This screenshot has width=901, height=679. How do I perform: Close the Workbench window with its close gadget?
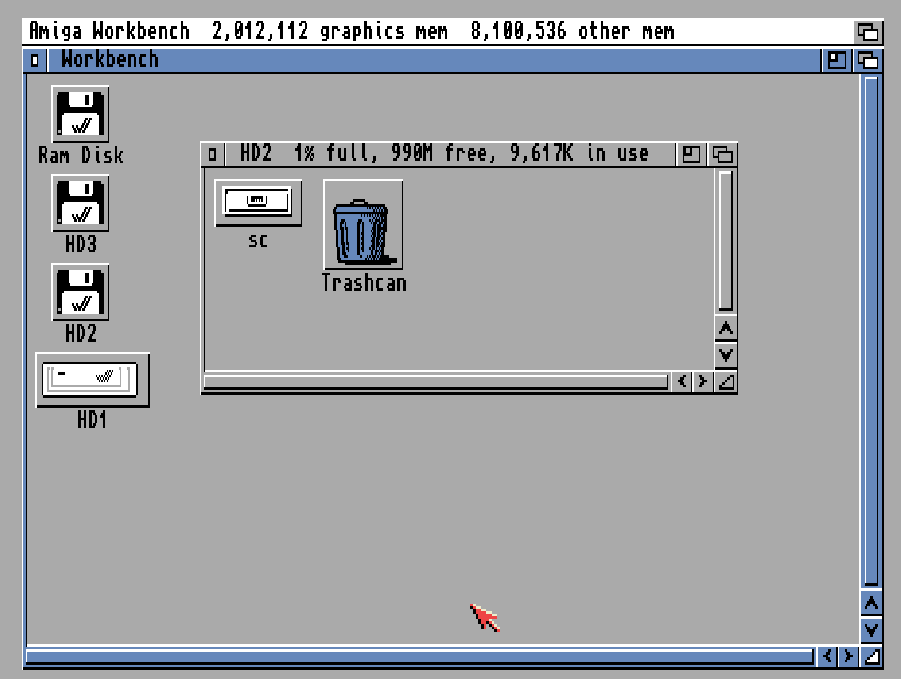[34, 60]
